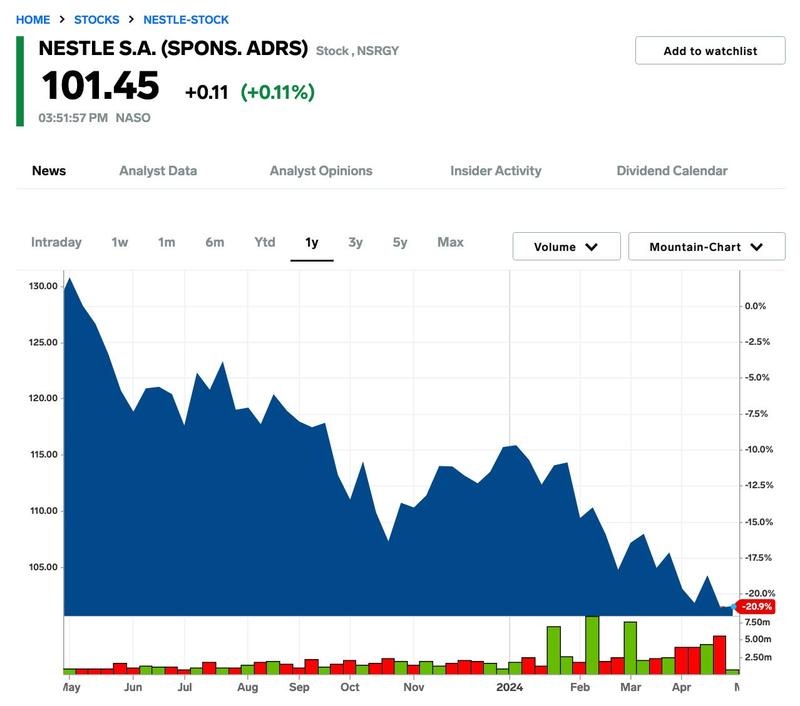Screen dimensions: 800x706
Task: Open the Volume indicator dropdown
Action: point(566,247)
